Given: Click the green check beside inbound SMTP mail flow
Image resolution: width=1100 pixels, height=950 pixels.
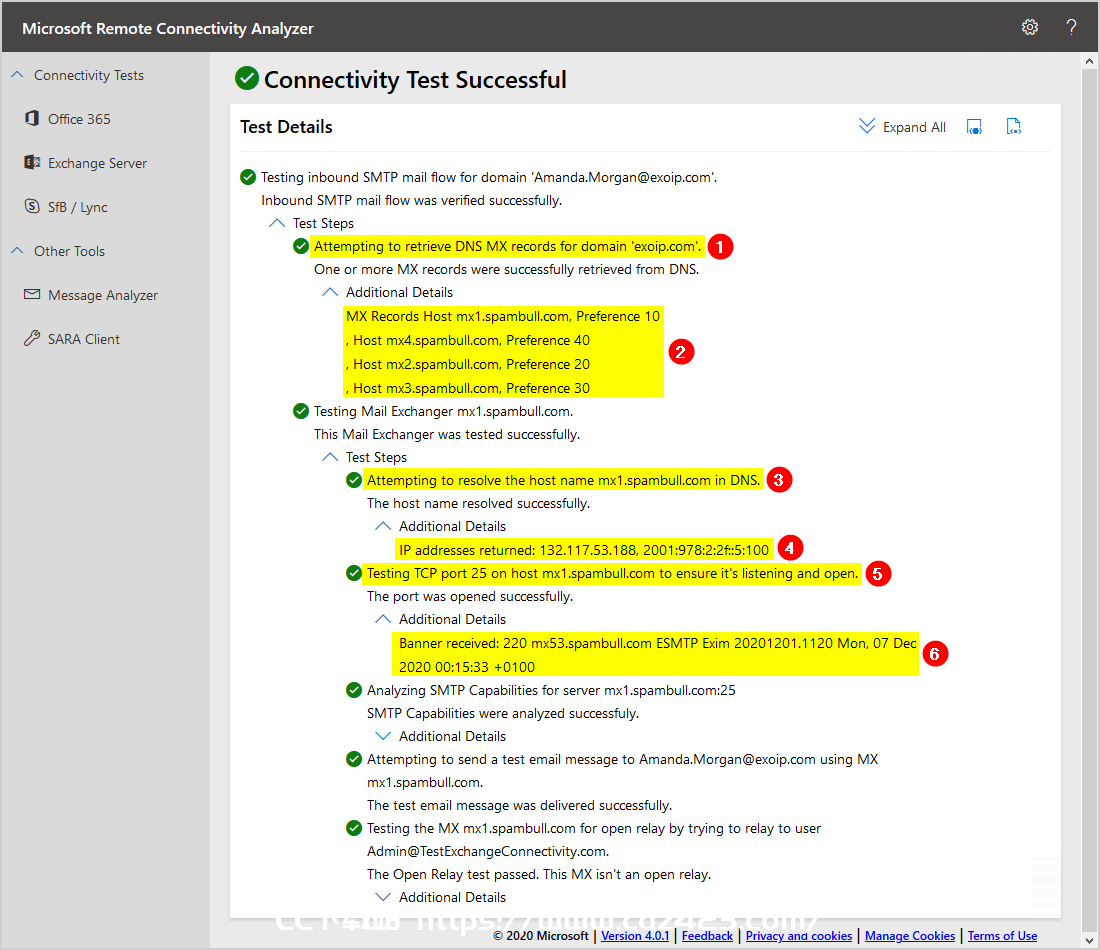Looking at the screenshot, I should pyautogui.click(x=248, y=177).
